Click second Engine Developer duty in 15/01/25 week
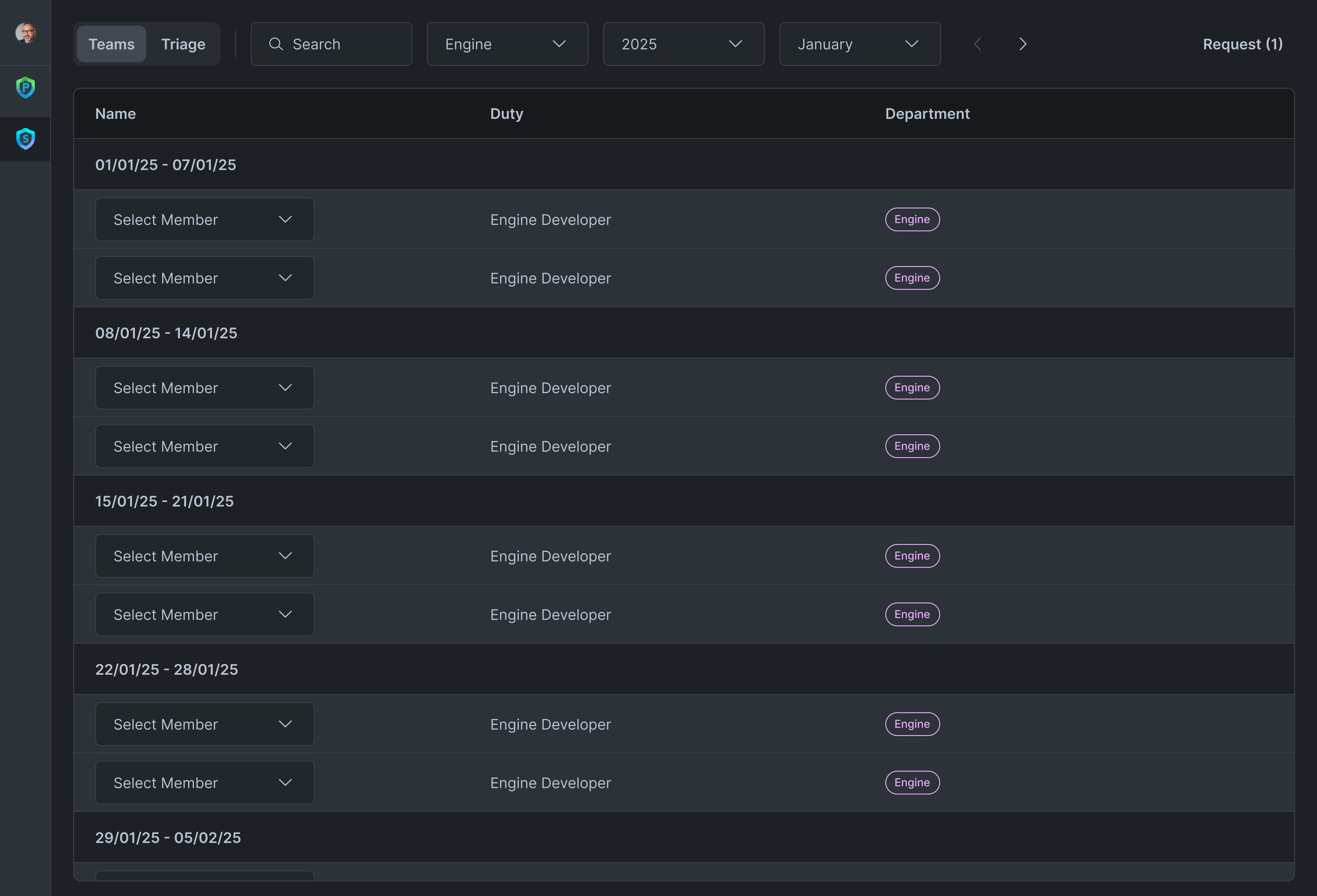Image resolution: width=1317 pixels, height=896 pixels. [550, 614]
